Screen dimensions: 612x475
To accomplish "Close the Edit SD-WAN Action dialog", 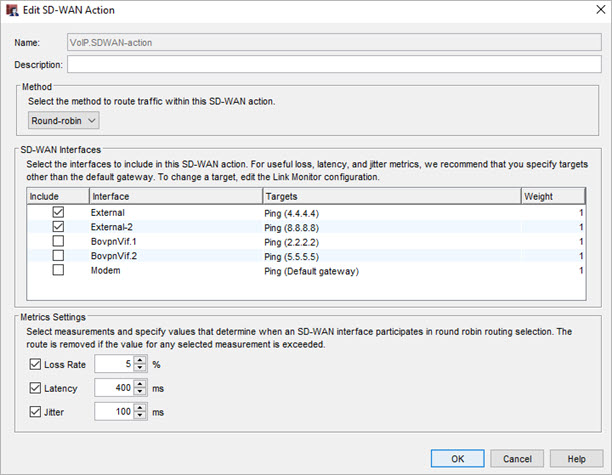I will click(x=595, y=10).
